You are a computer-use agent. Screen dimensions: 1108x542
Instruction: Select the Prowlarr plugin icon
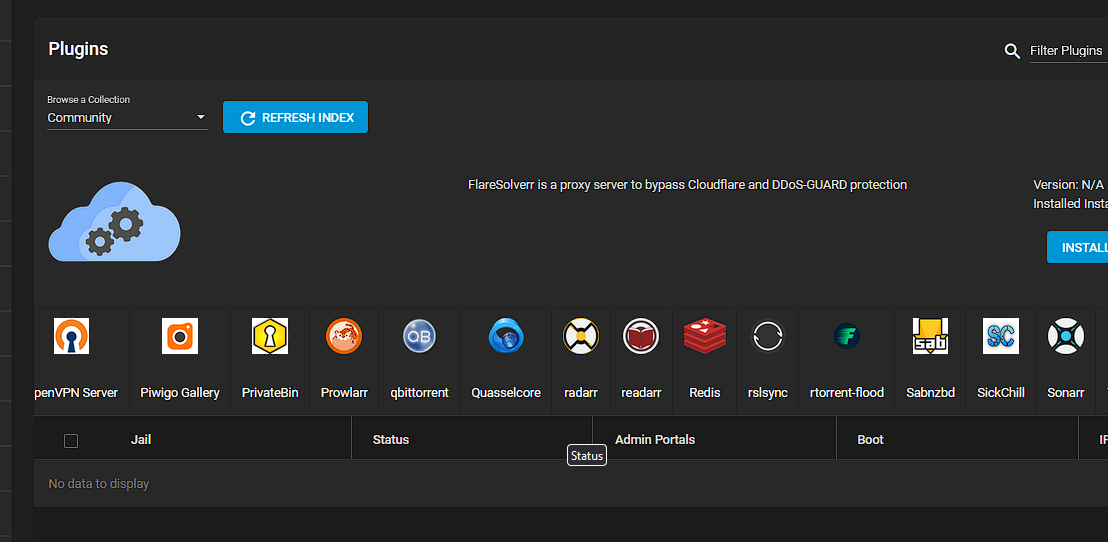pos(344,336)
